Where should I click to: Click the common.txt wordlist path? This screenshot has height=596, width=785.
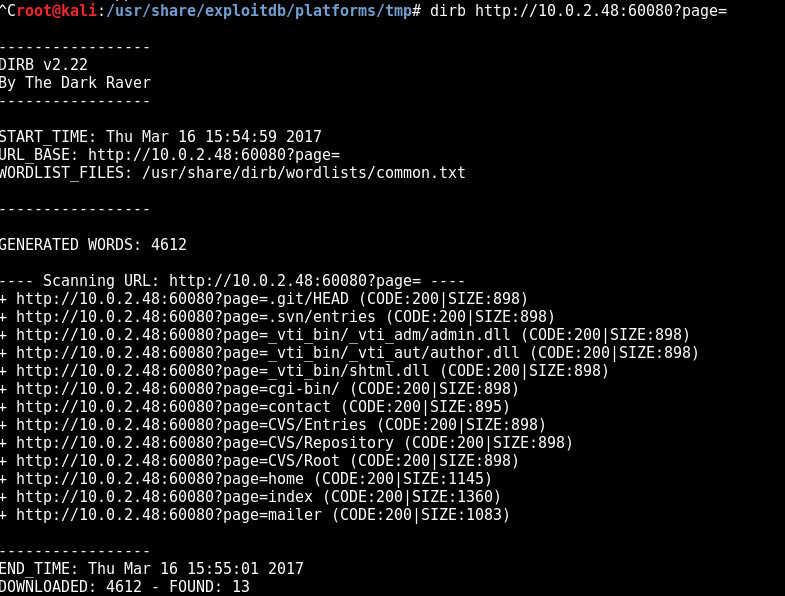[304, 173]
